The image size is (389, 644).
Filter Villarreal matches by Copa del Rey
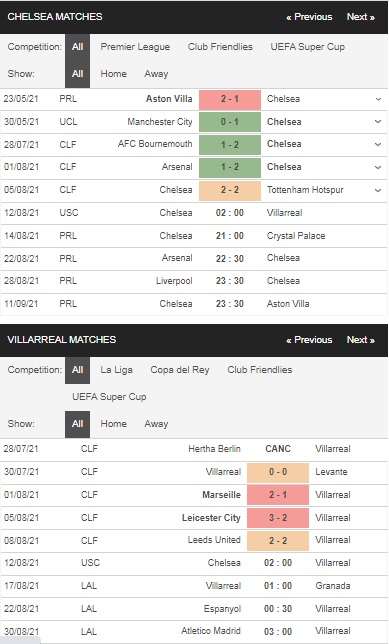pos(180,370)
